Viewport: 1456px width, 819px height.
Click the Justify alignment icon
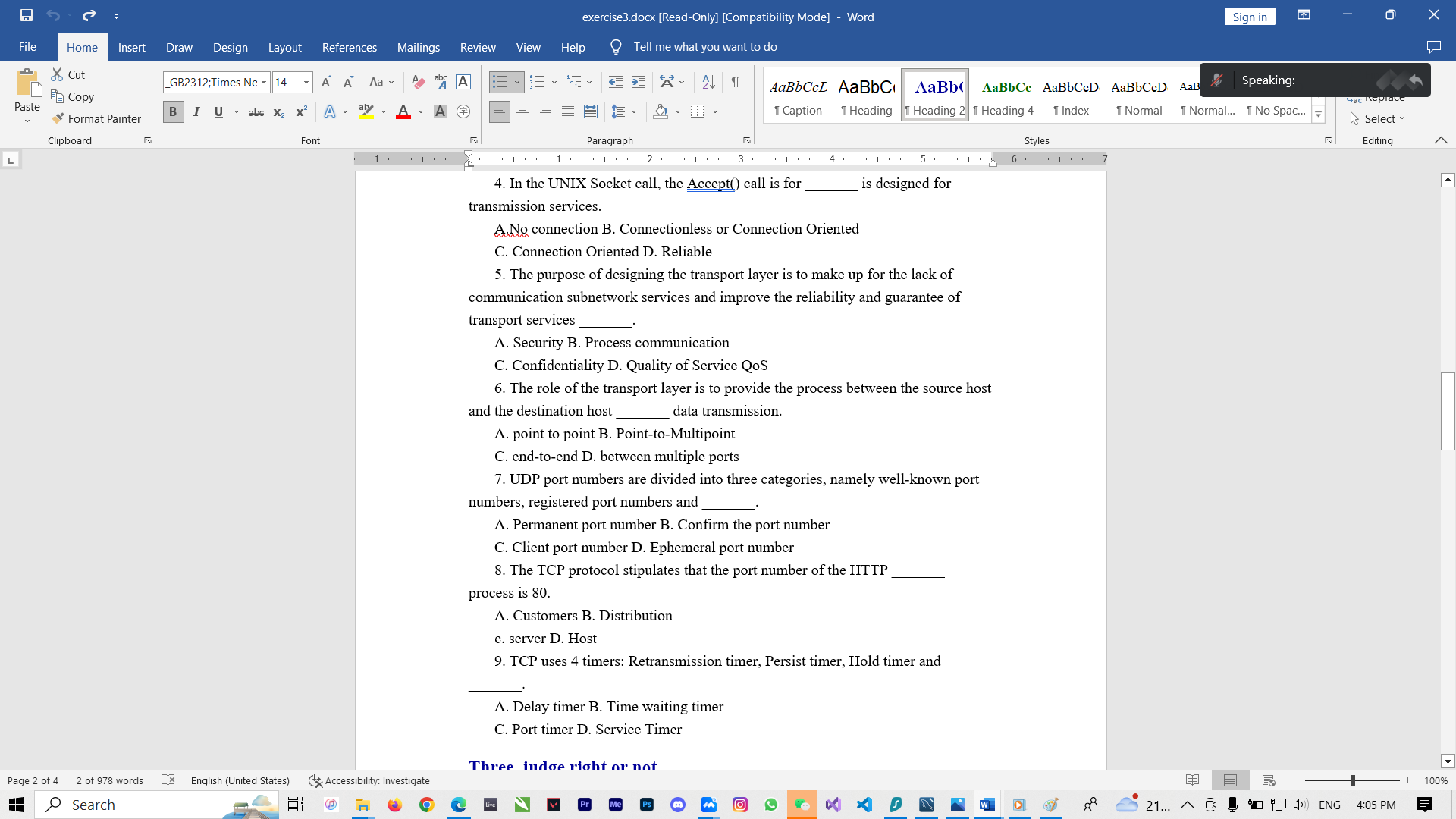tap(568, 112)
